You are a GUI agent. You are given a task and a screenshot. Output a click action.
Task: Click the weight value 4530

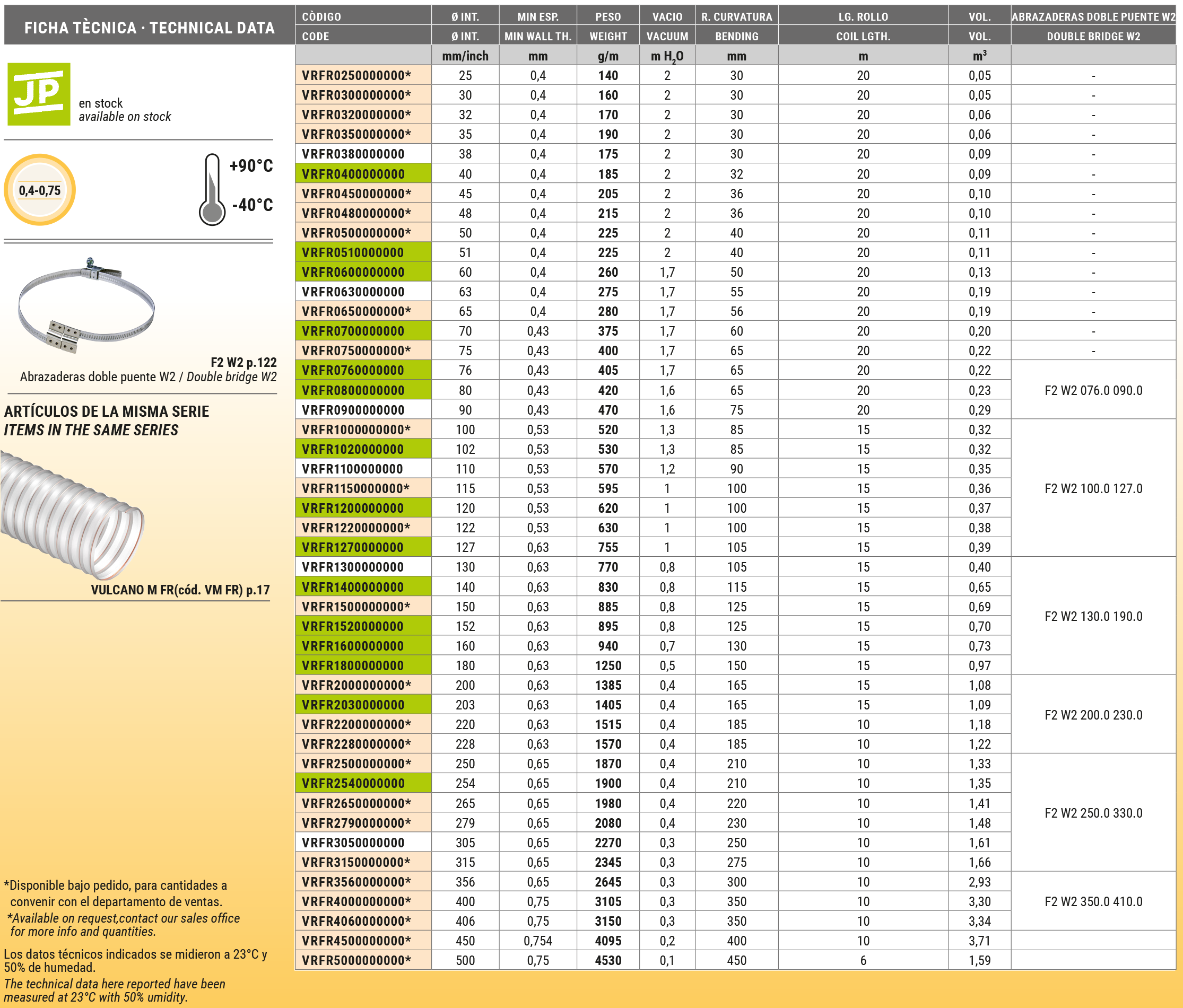tap(607, 961)
